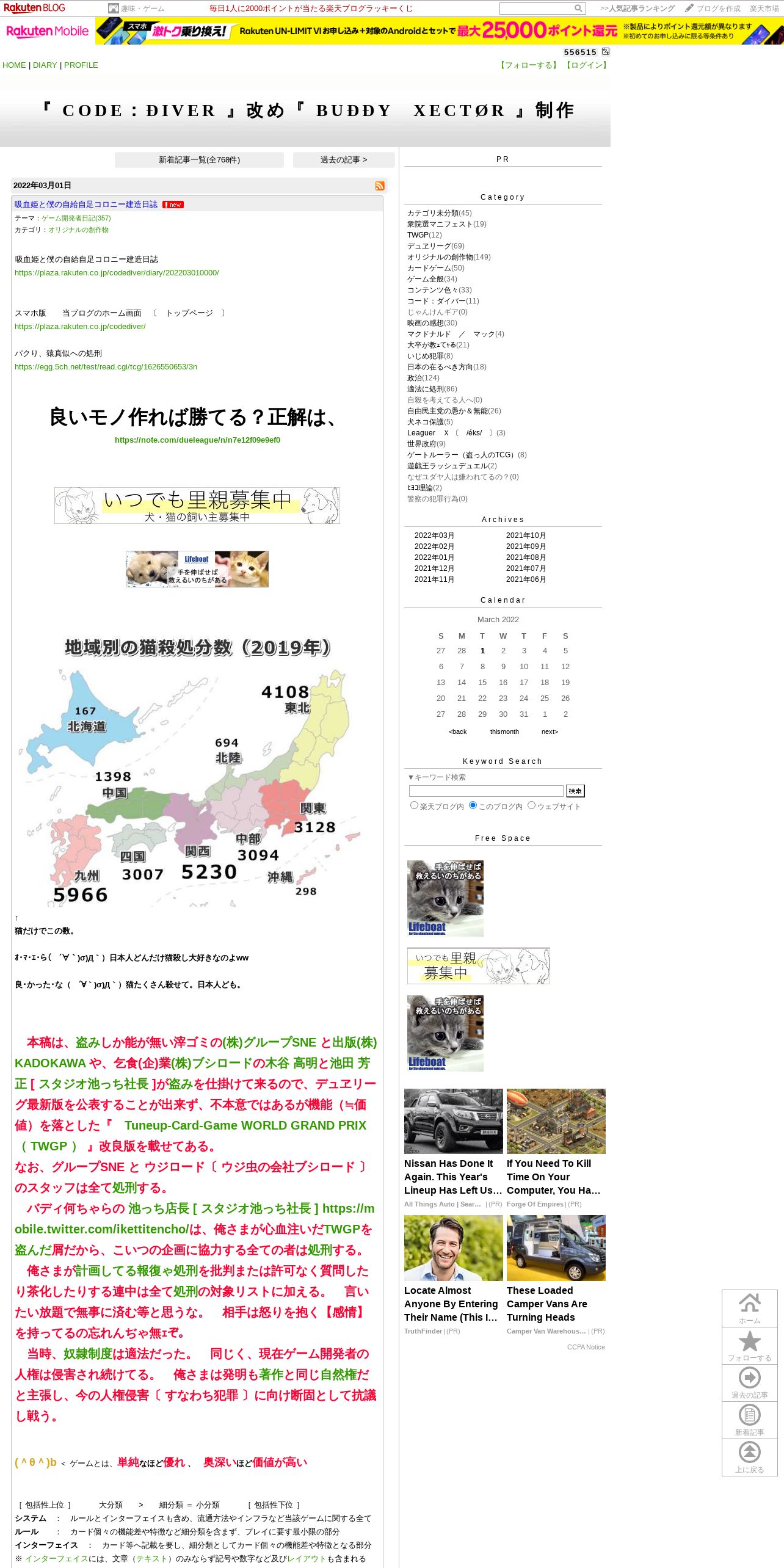Click the camper van ad thumbnail
The width and height of the screenshot is (784, 1568).
coord(556,1248)
